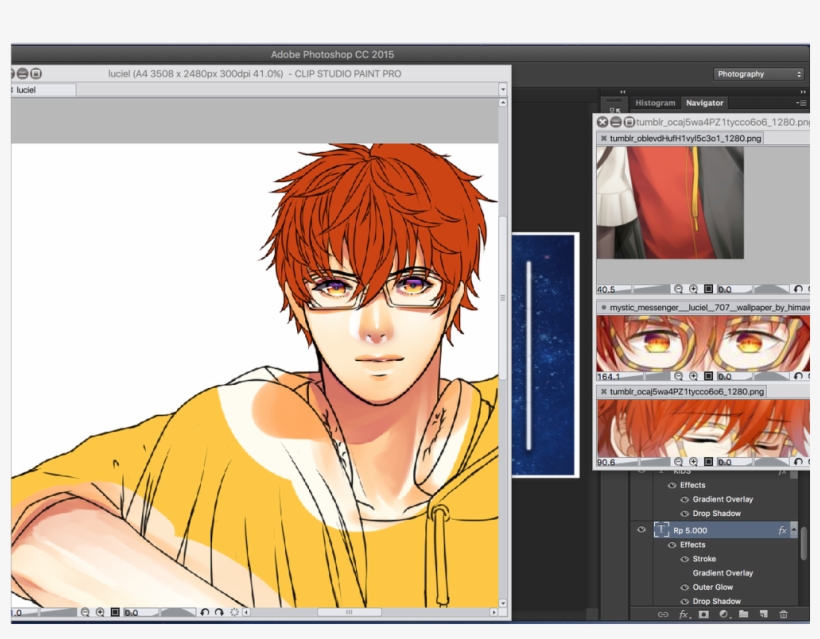This screenshot has height=639, width=820.
Task: Switch to the Navigator tab
Action: tap(704, 103)
